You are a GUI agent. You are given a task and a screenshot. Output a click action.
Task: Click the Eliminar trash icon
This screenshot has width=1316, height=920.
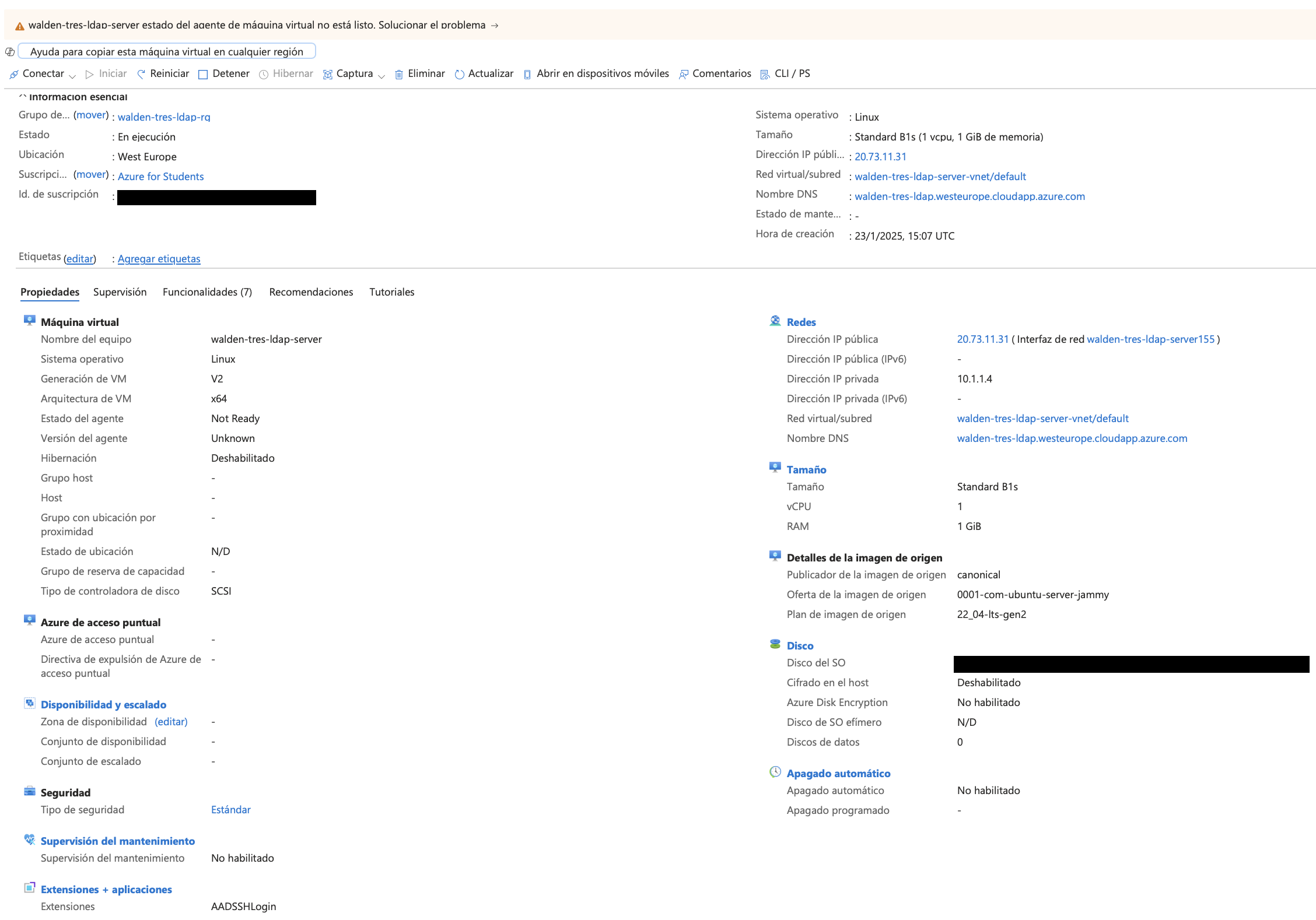(x=399, y=74)
